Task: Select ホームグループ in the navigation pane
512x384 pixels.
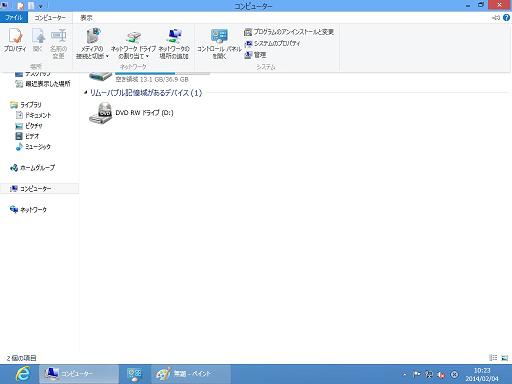Action: 32,168
